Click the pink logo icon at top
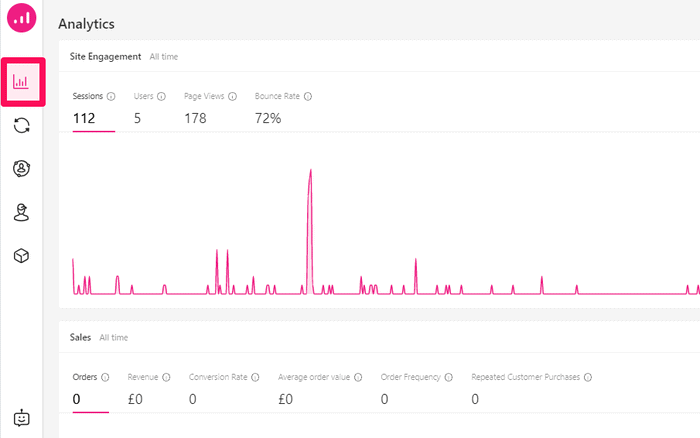Viewport: 700px width, 438px height. [21, 18]
